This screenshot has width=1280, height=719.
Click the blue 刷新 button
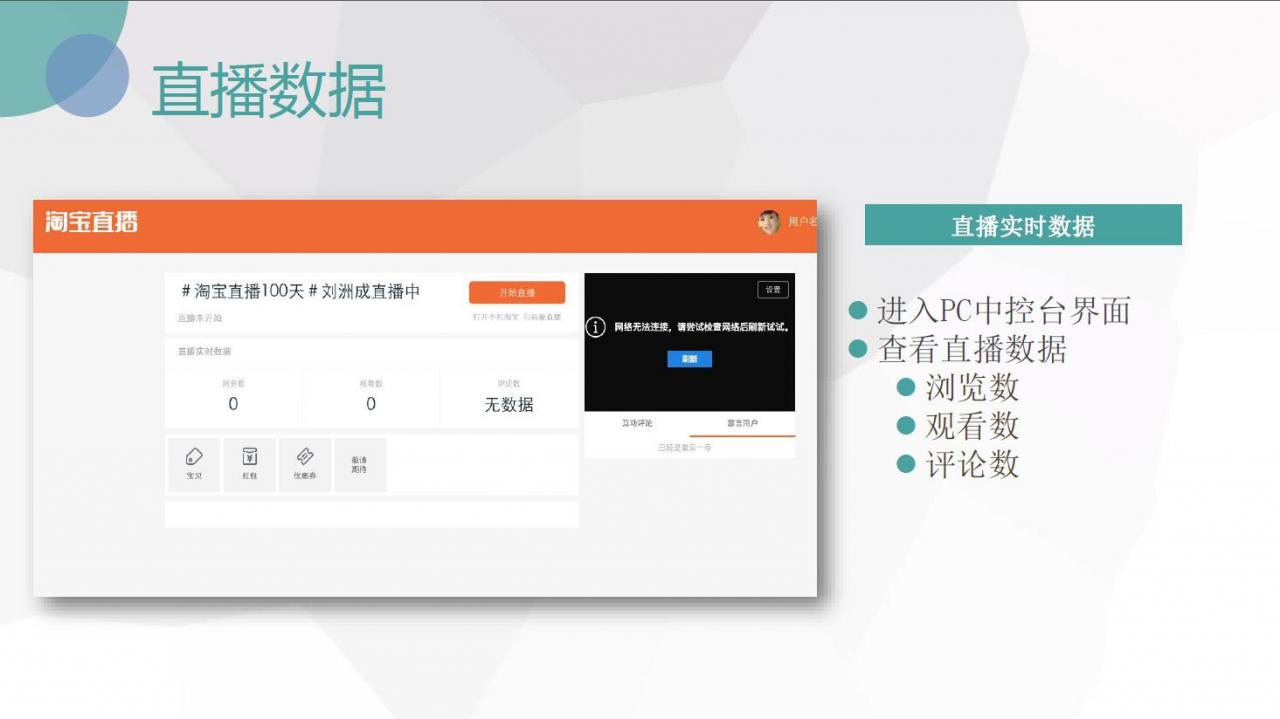click(x=690, y=358)
